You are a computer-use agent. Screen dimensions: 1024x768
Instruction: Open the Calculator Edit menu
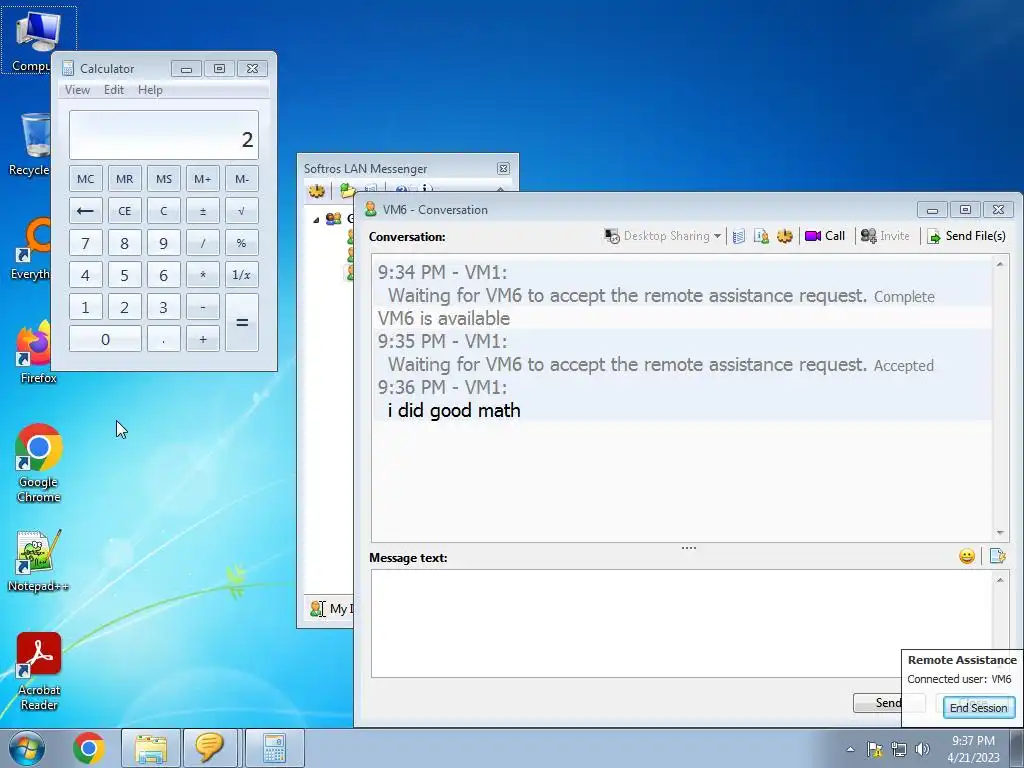[114, 90]
